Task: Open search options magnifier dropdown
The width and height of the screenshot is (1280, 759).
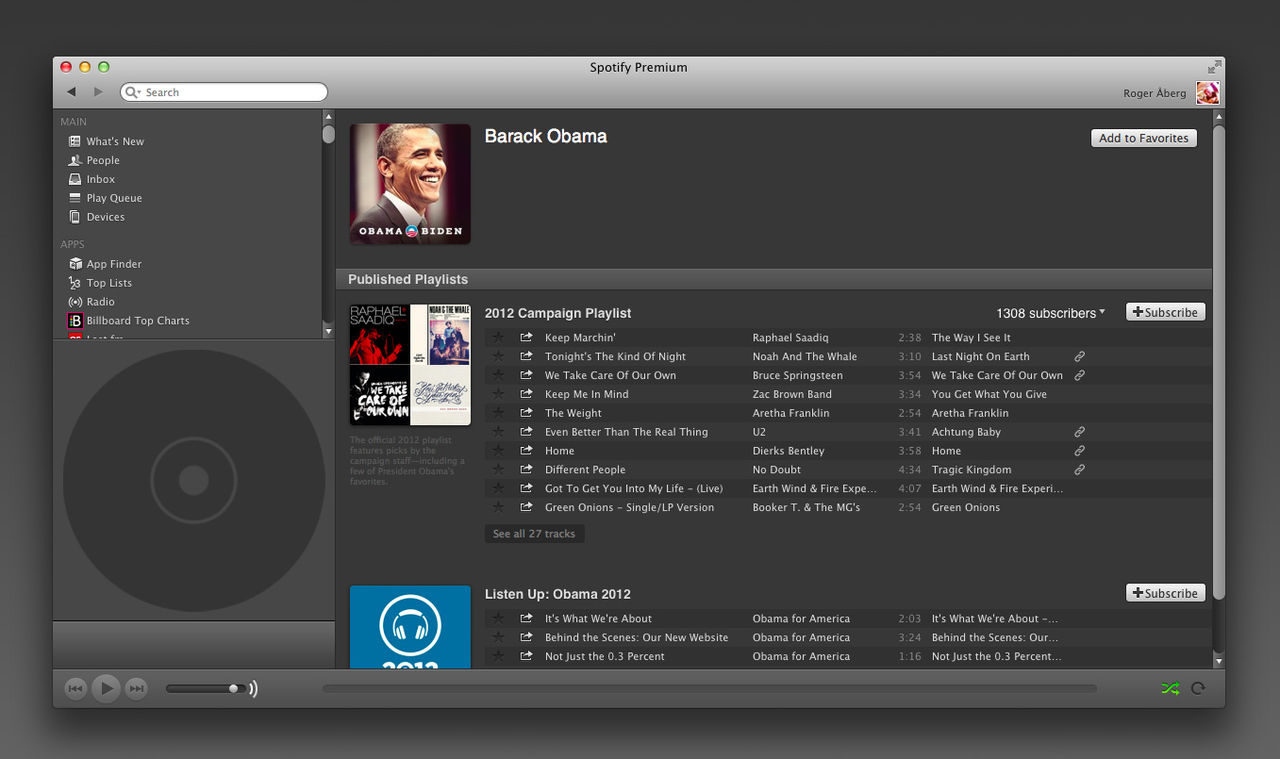Action: 133,92
